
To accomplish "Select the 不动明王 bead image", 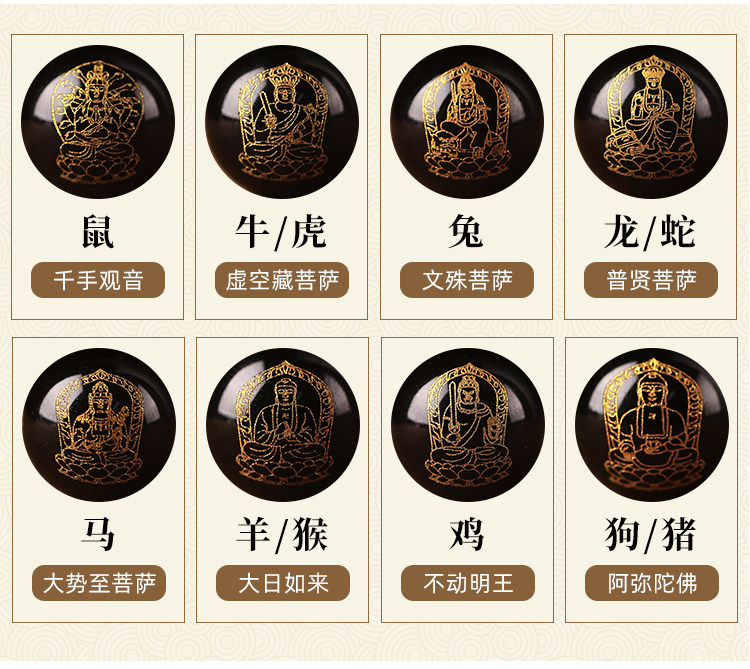I will 468,425.
